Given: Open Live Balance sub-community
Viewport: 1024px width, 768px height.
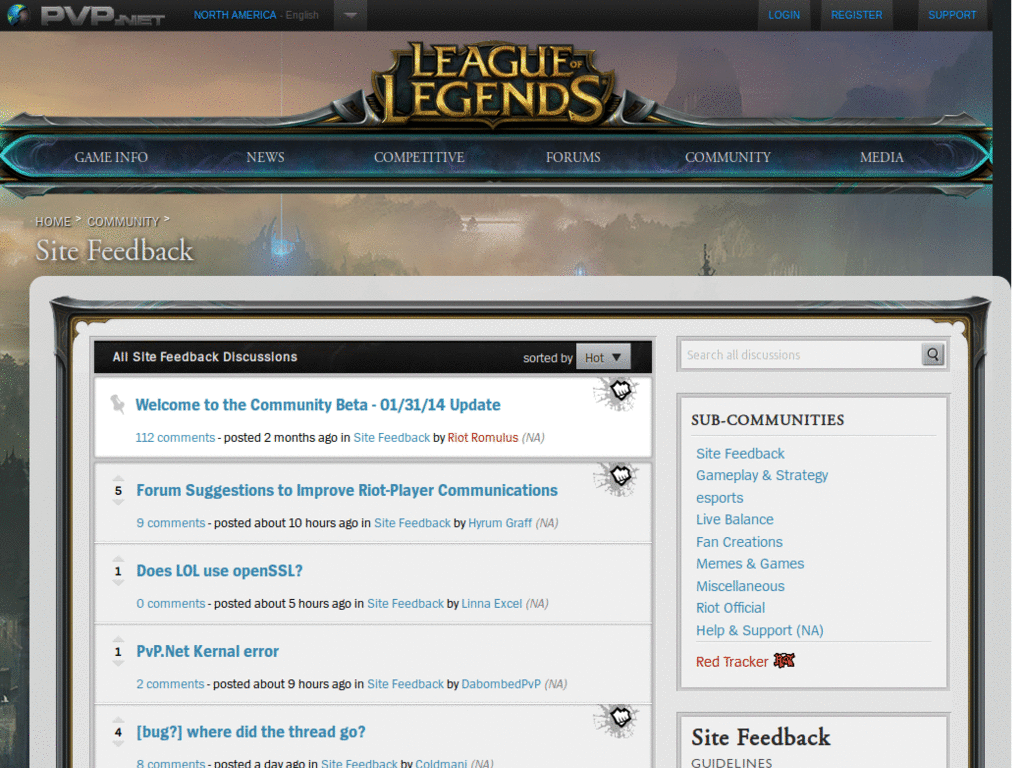Looking at the screenshot, I should pos(735,519).
